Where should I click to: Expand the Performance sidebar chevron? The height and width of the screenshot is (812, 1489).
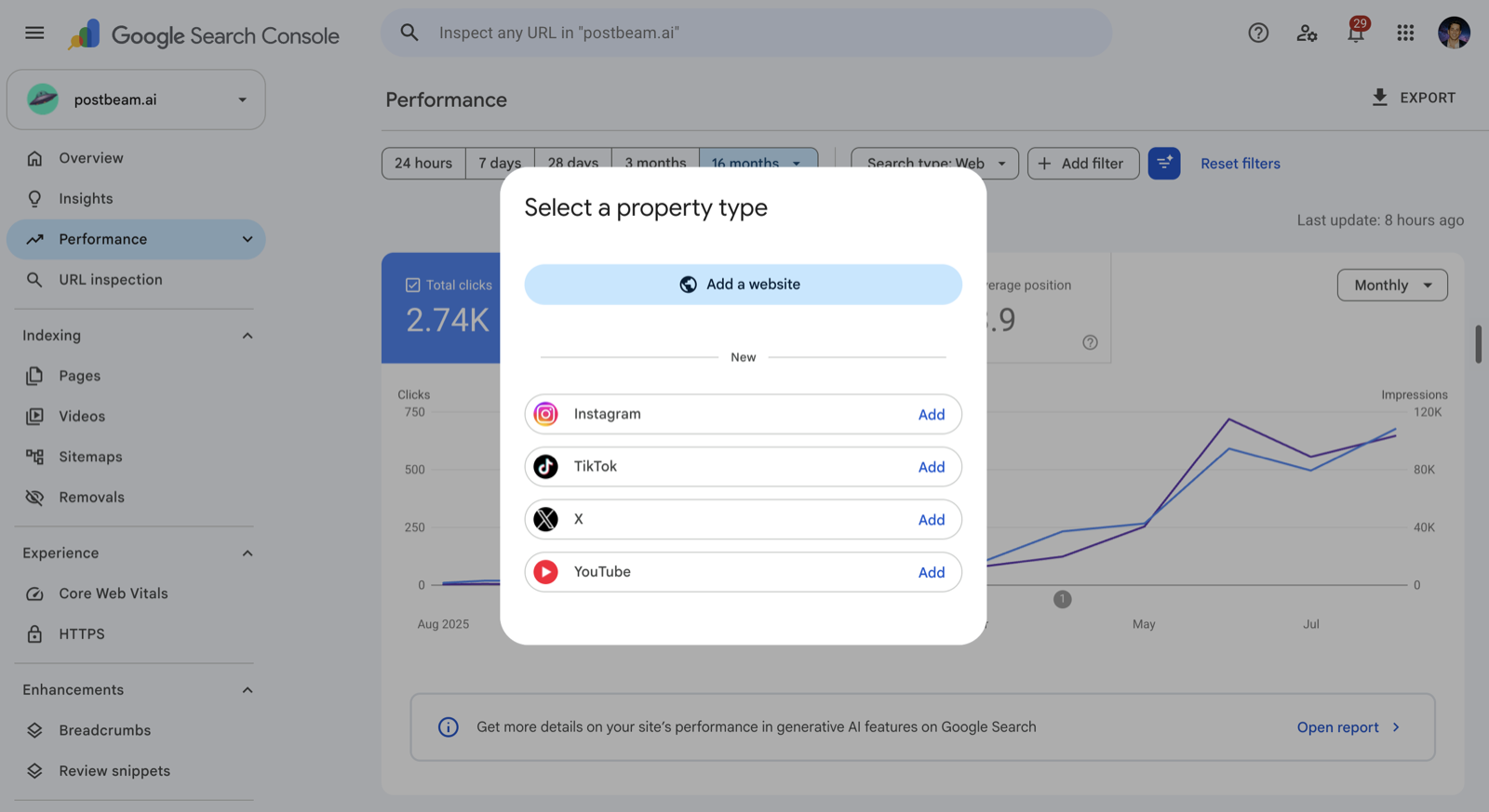point(248,239)
